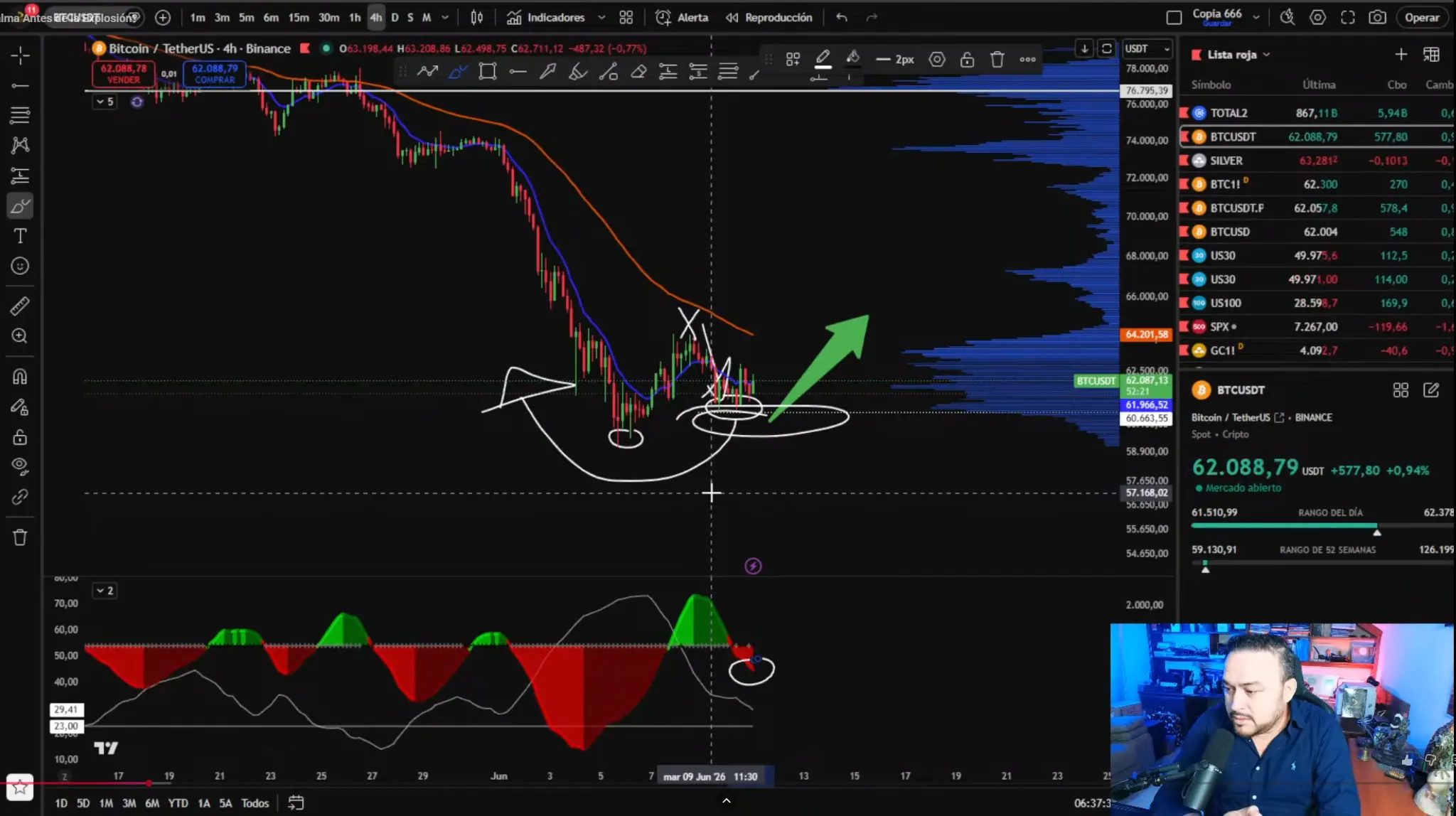Collapse the indicator legend showing 5
Image resolution: width=1456 pixels, height=816 pixels.
pos(105,102)
